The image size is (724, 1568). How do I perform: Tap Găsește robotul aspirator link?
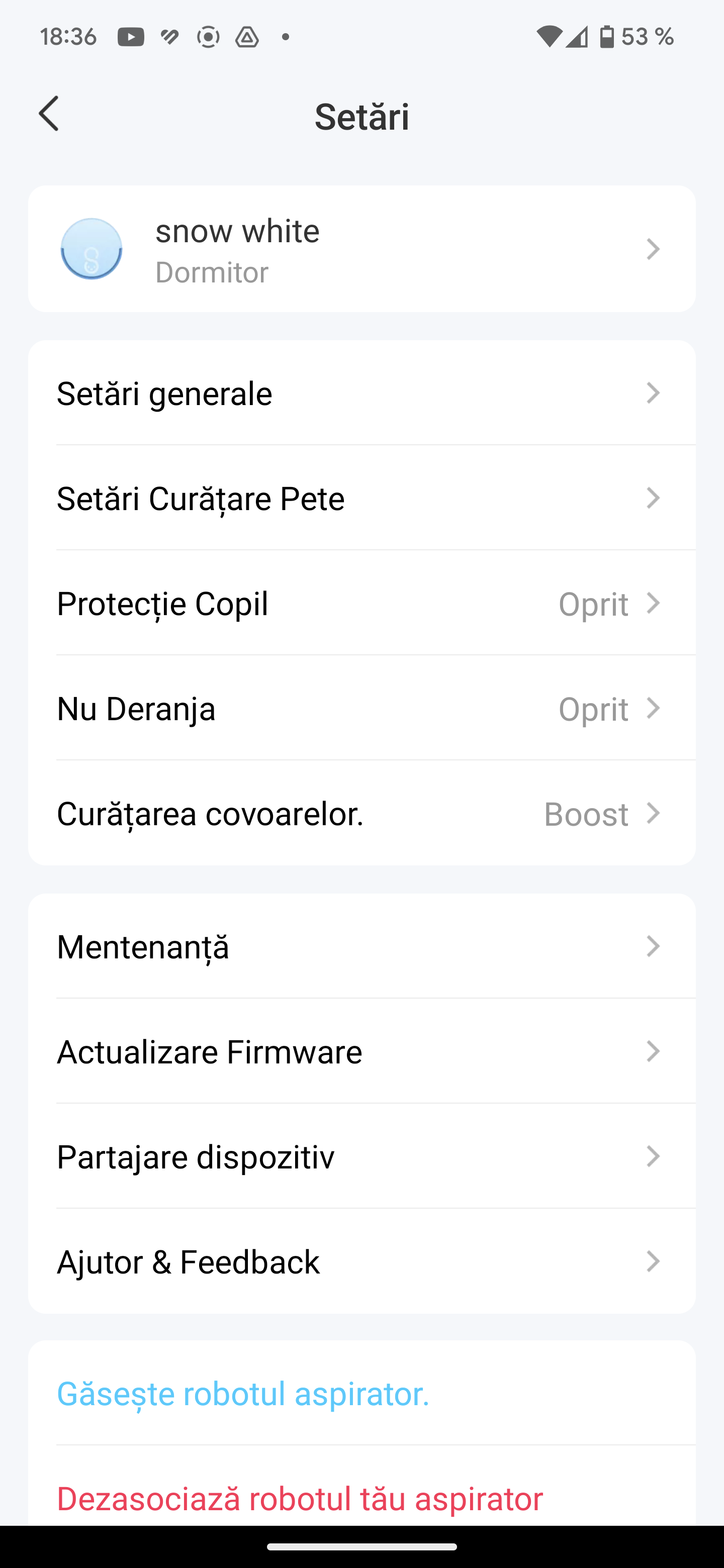(243, 1394)
